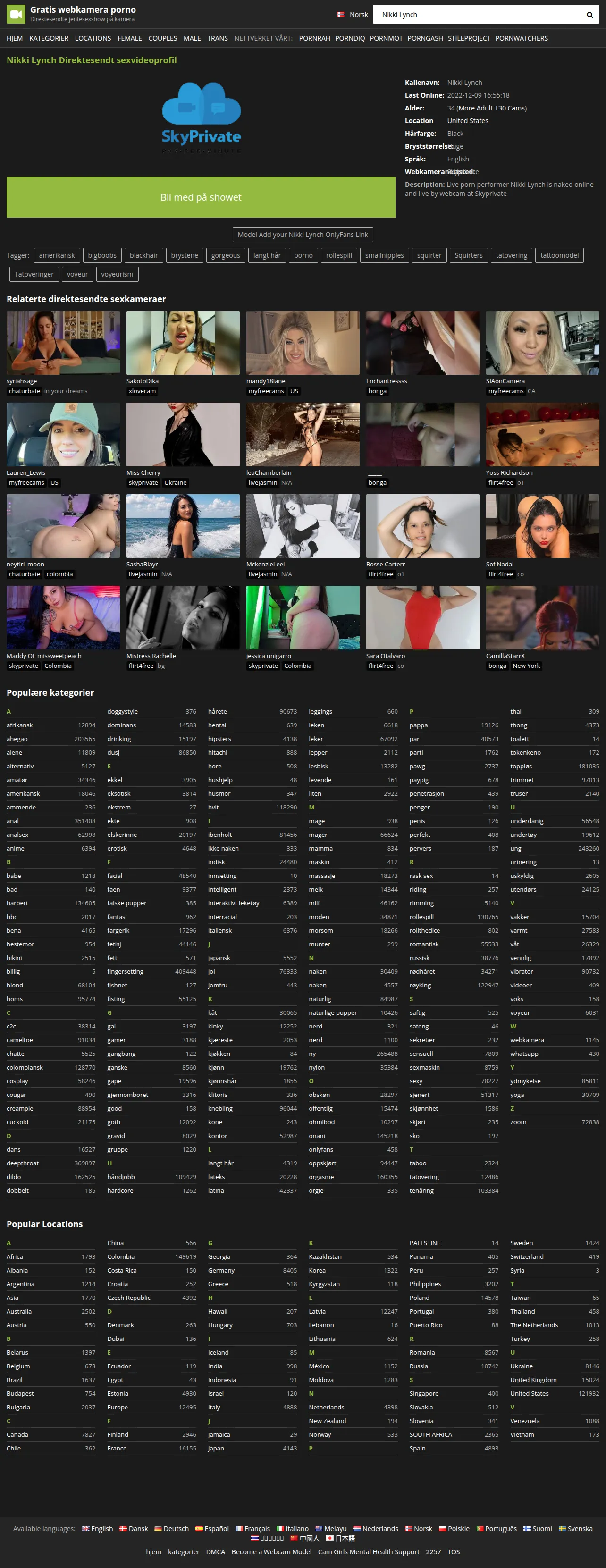Click the Norwegian flag in the header
Viewport: 606px width, 1568px height.
click(x=341, y=15)
